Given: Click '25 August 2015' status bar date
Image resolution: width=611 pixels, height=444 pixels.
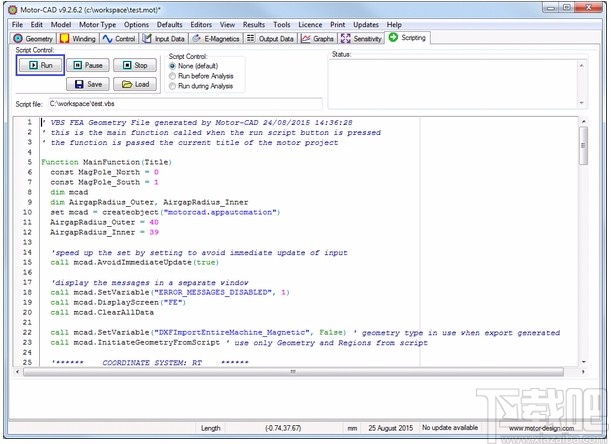Looking at the screenshot, I should 390,428.
